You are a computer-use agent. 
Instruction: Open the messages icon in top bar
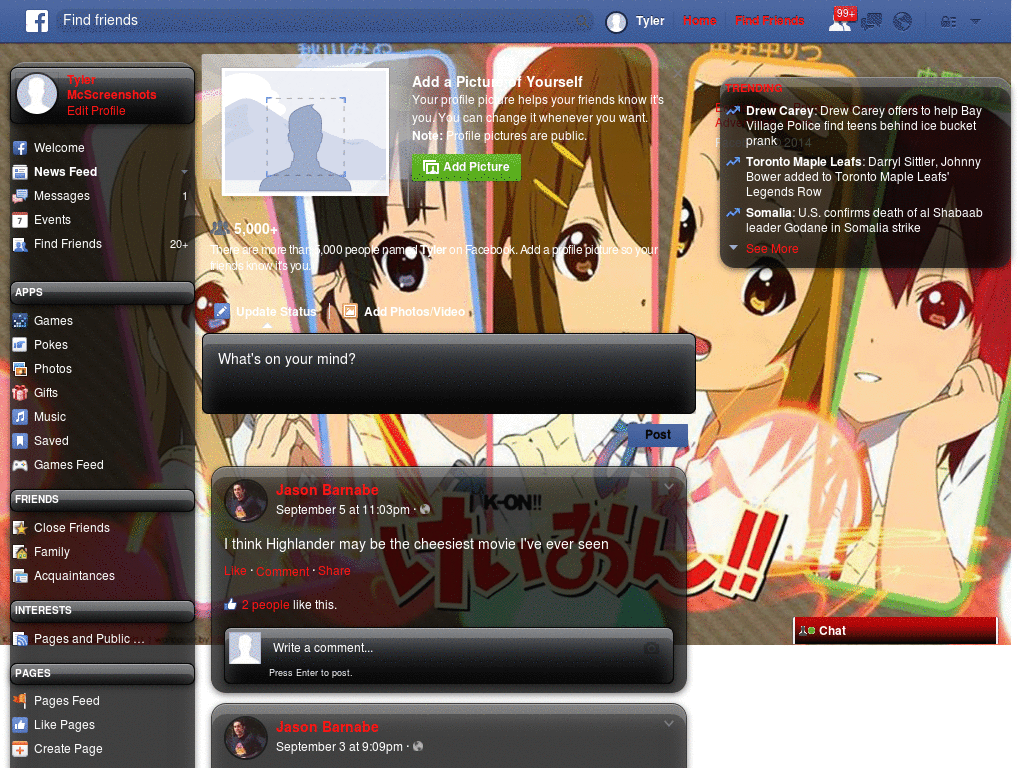[x=871, y=22]
